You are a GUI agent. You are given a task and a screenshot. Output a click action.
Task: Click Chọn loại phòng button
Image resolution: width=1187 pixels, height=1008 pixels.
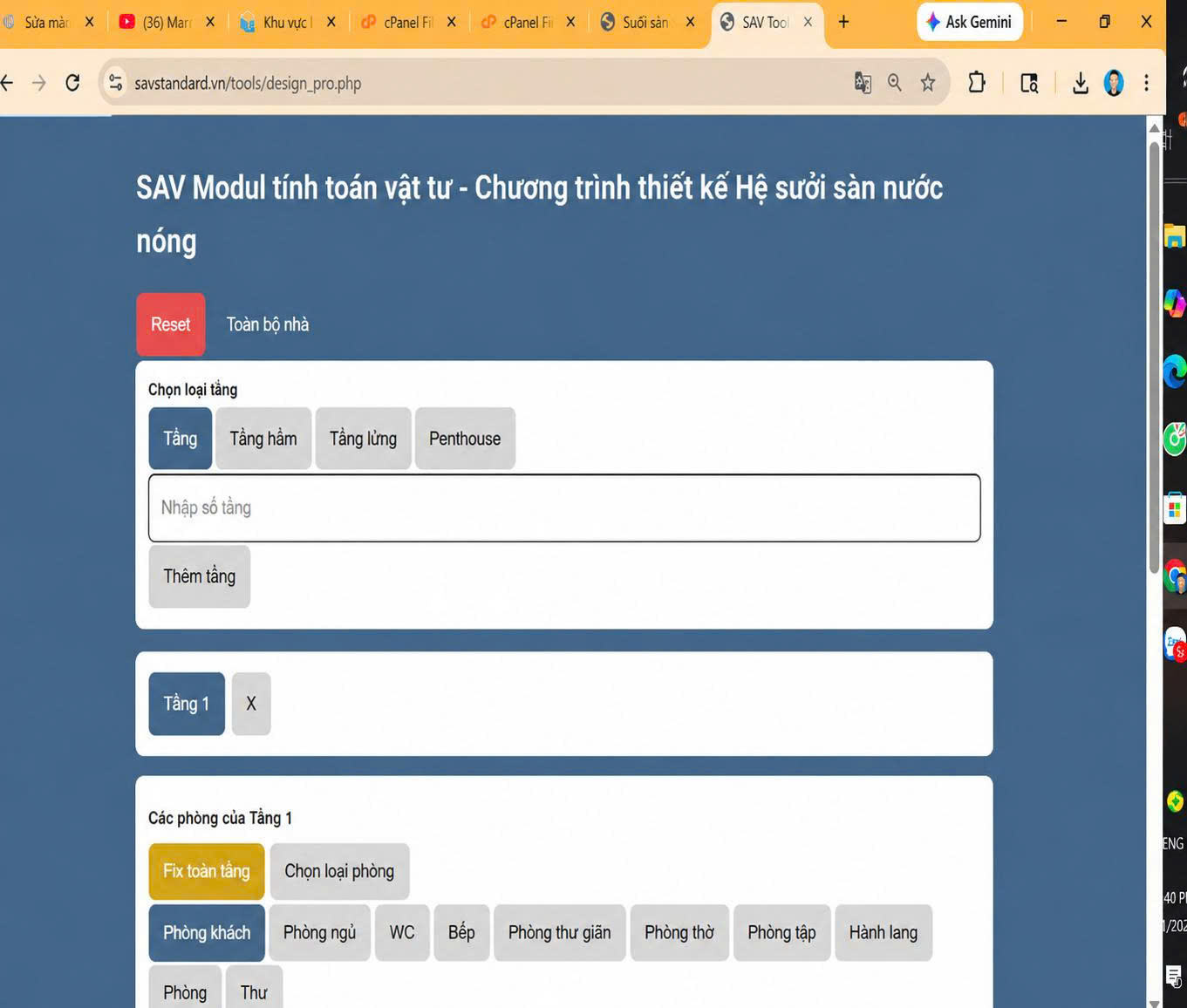[339, 871]
